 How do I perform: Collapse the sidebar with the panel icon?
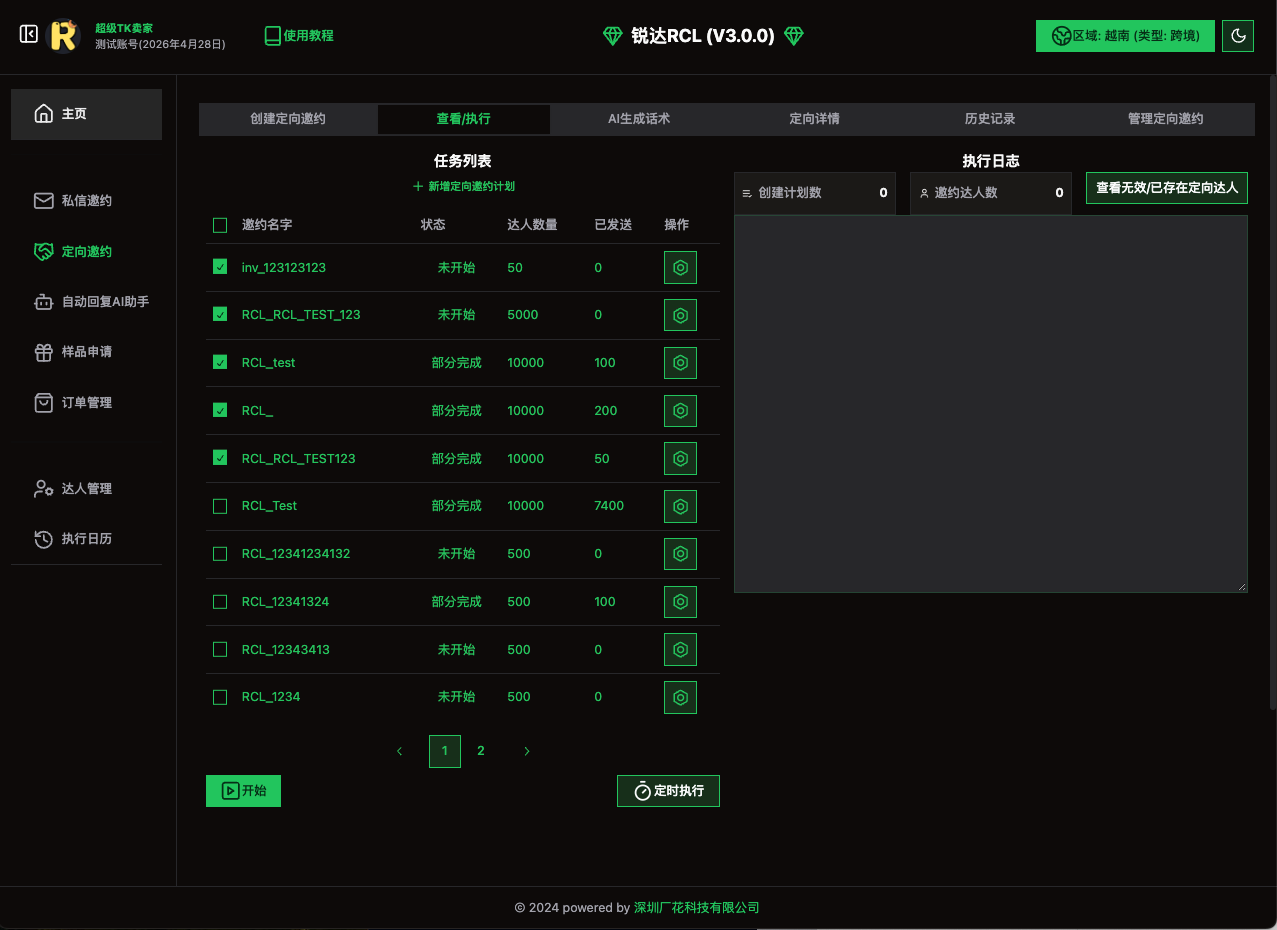[x=29, y=35]
